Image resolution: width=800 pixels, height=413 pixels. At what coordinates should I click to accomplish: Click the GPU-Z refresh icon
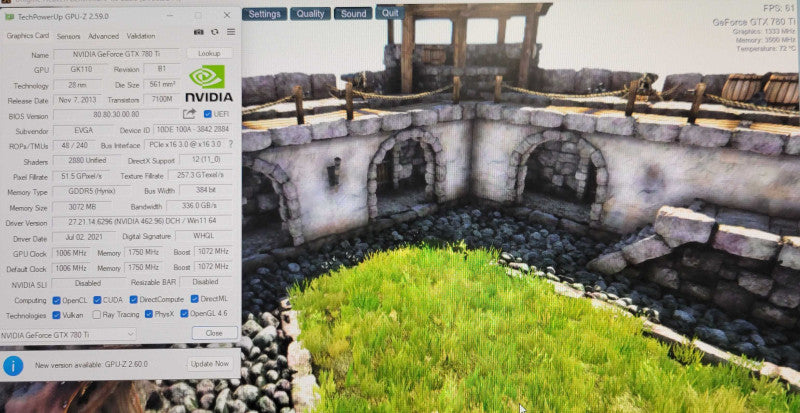[x=215, y=32]
